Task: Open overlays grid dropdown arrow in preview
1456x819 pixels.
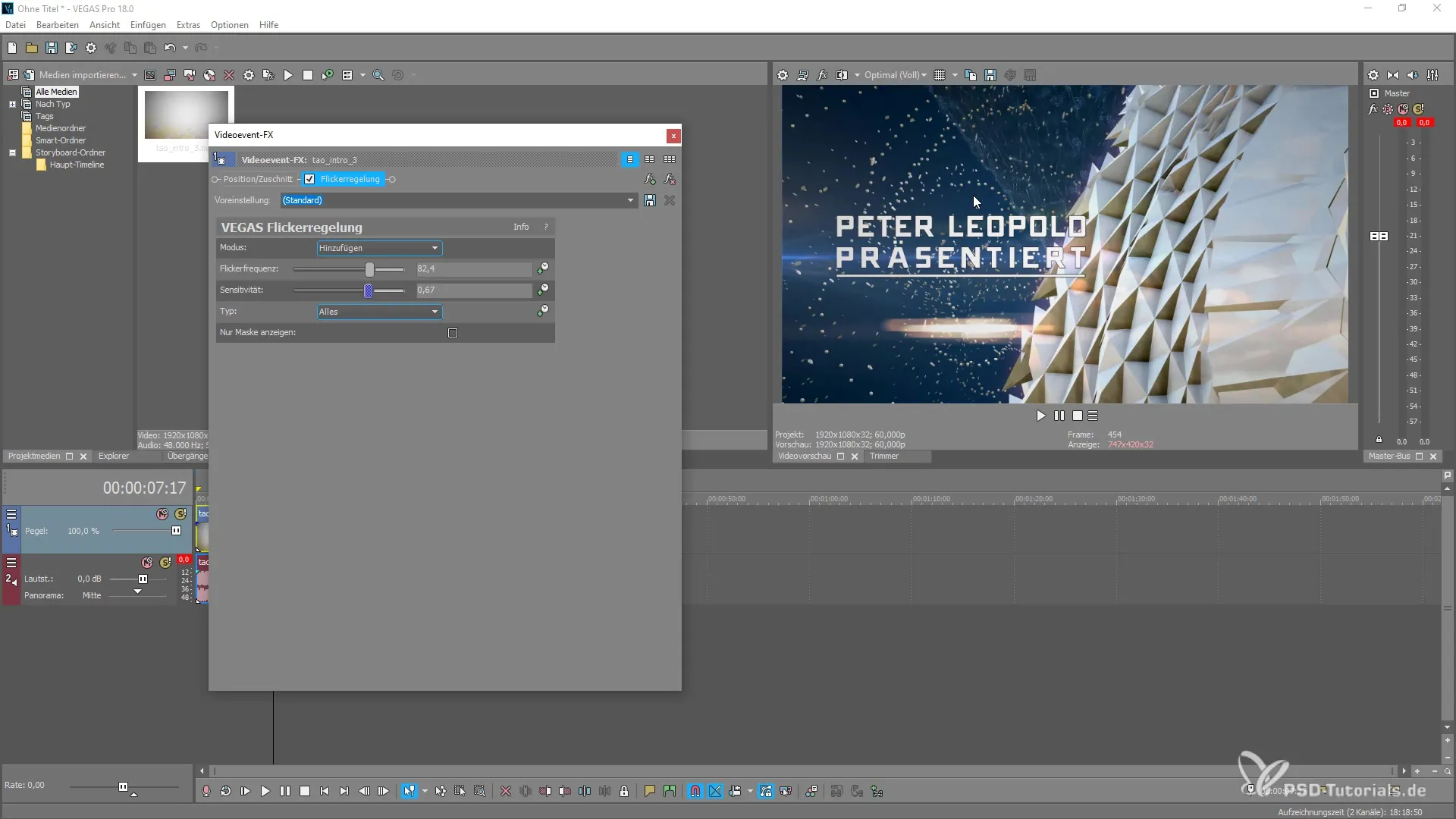Action: coord(955,75)
